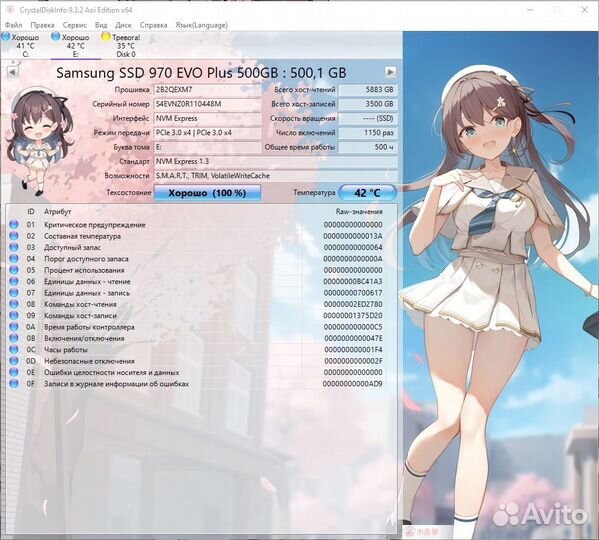Select raw value 0000000BC41A3
599x540 pixels.
[353, 281]
